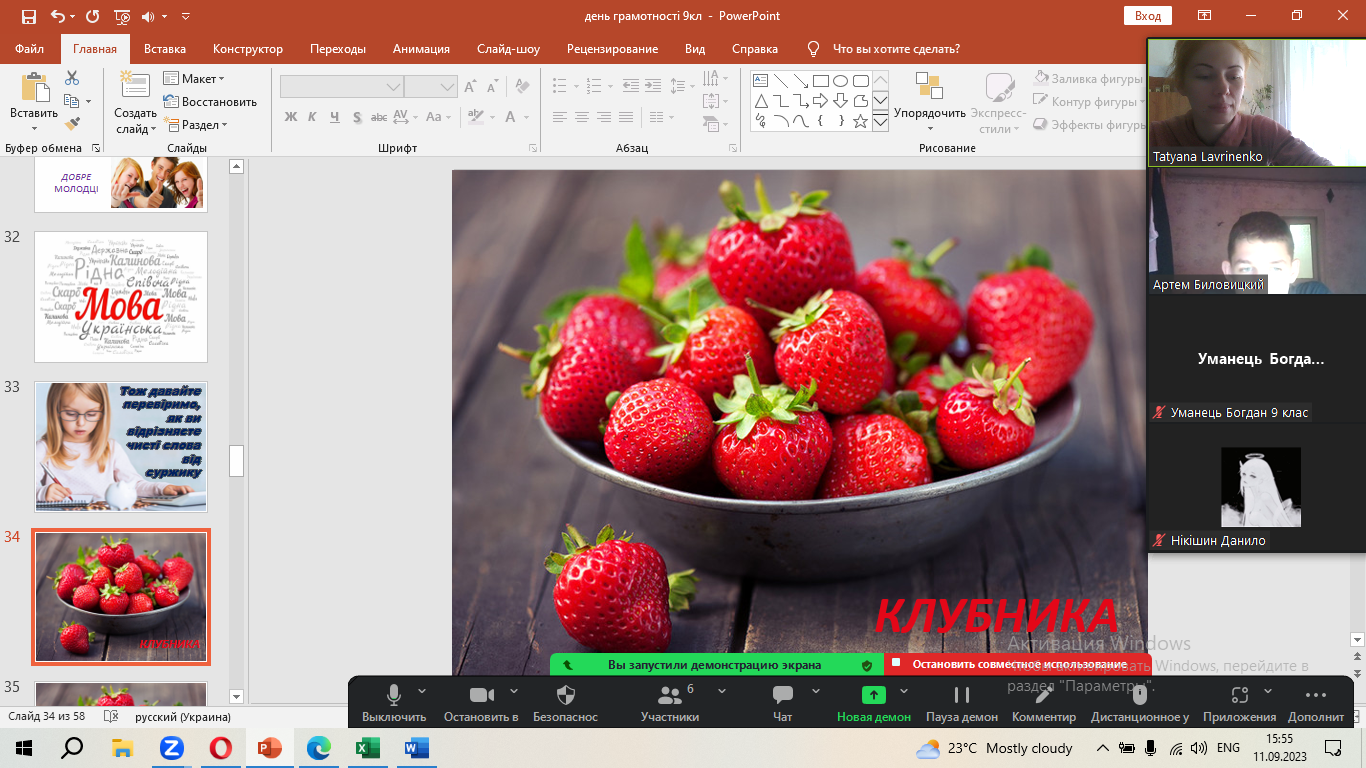Open Zoom Безопасность shield icon
The width and height of the screenshot is (1366, 768).
coord(565,695)
